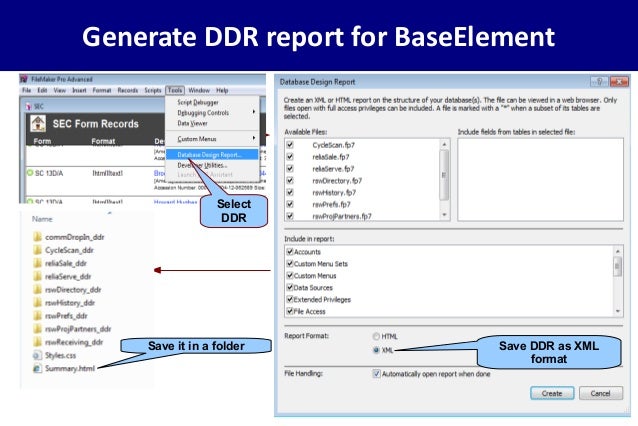The image size is (638, 426).
Task: Choose Script Debugger from Tools menu
Action: click(198, 102)
